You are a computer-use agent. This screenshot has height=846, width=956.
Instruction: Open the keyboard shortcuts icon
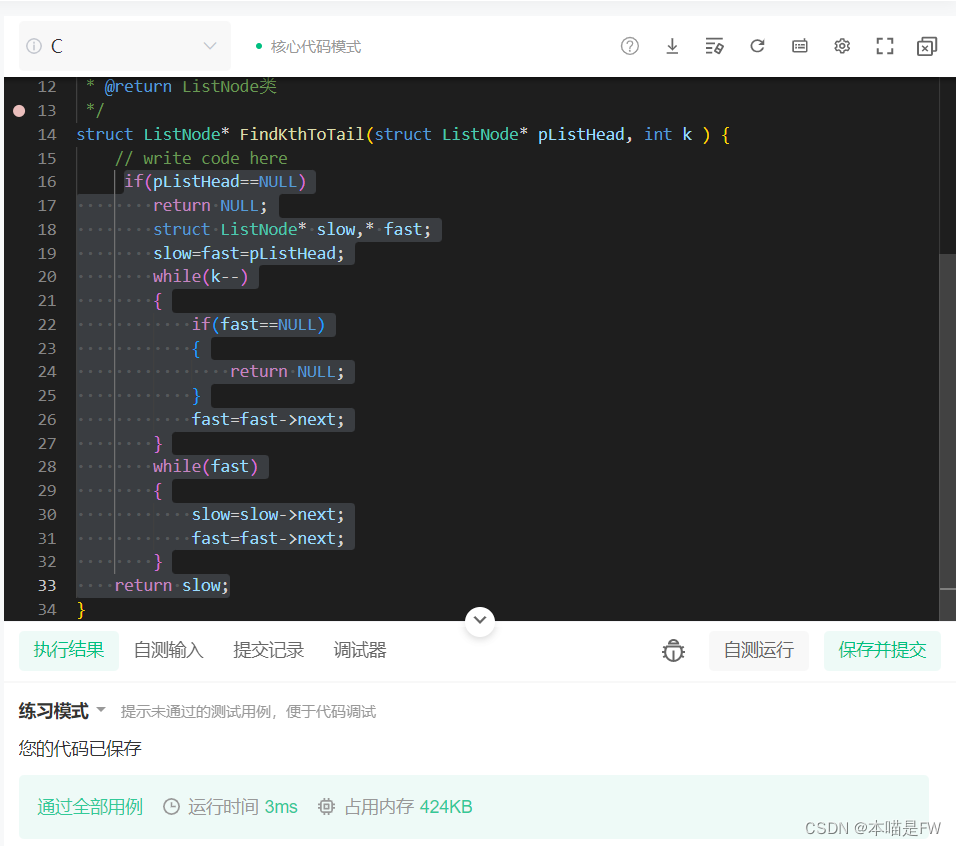799,46
